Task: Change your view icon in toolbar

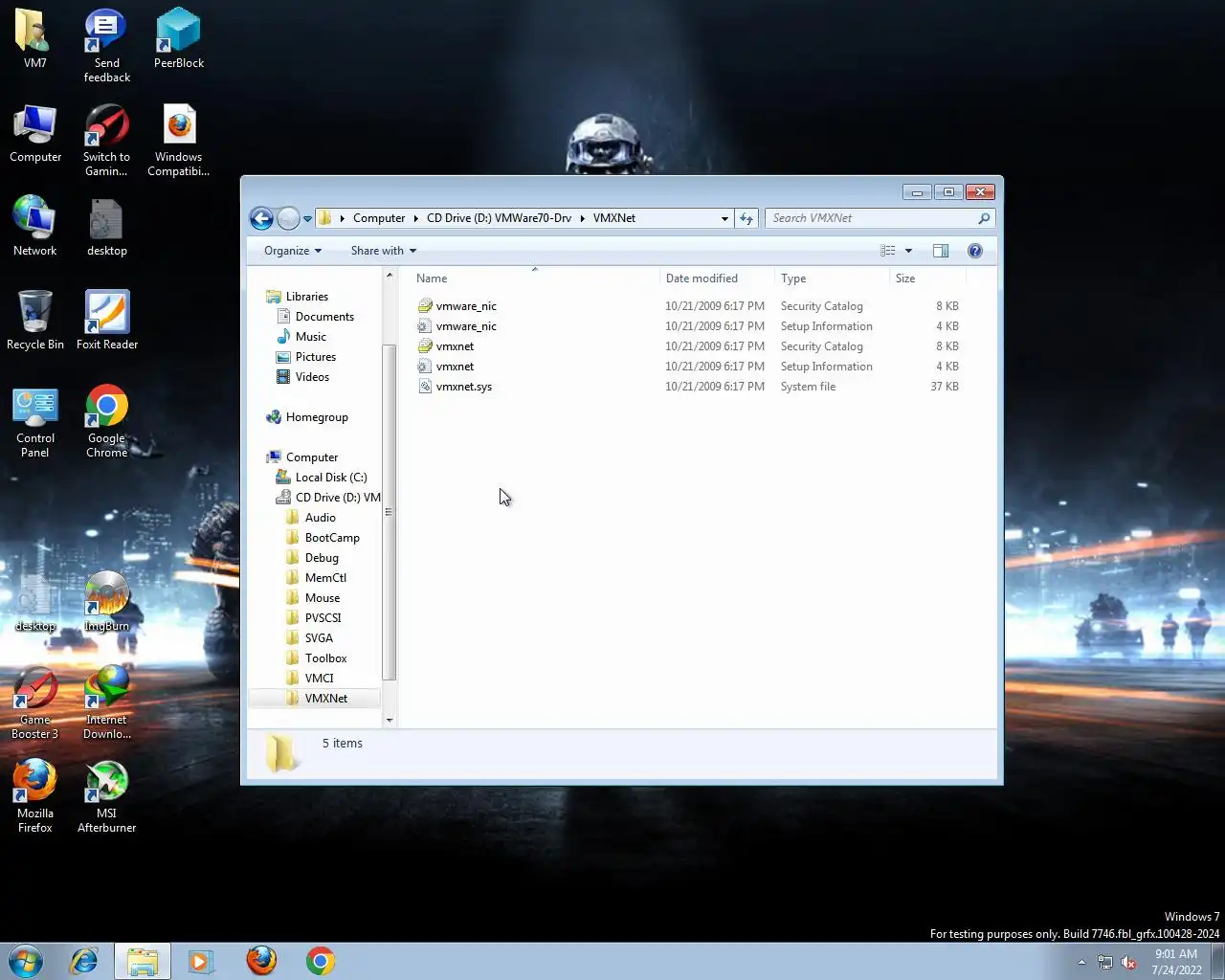Action: pyautogui.click(x=888, y=251)
